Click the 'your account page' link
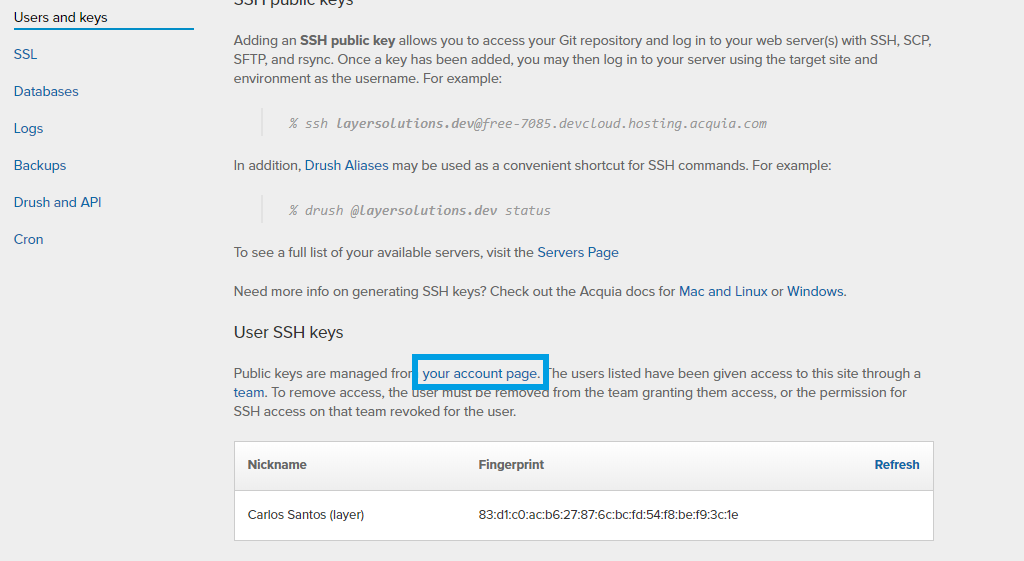This screenshot has width=1024, height=561. click(480, 373)
